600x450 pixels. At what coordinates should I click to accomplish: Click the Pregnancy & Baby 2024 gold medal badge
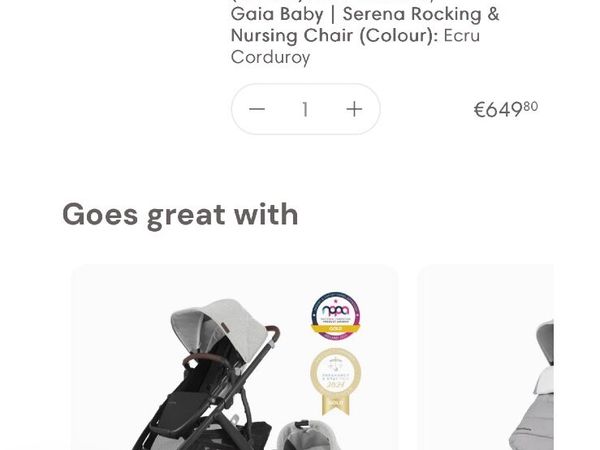[336, 373]
